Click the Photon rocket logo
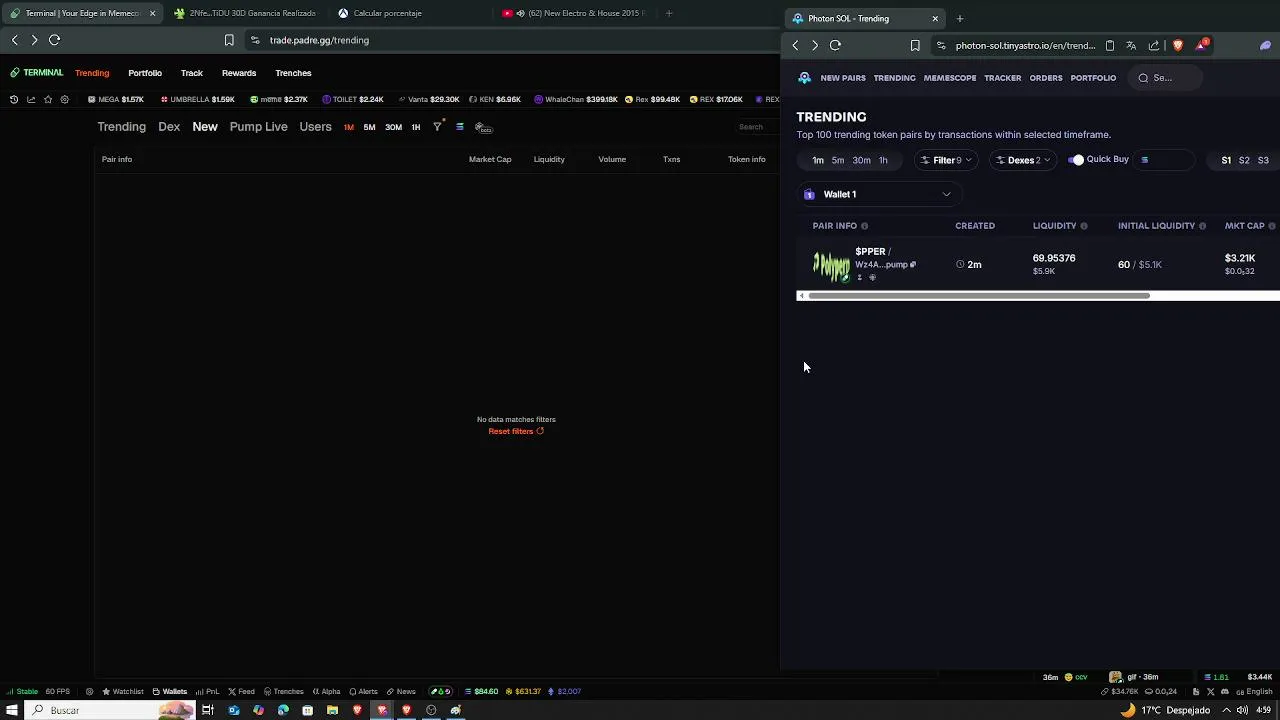The width and height of the screenshot is (1280, 720). click(805, 78)
